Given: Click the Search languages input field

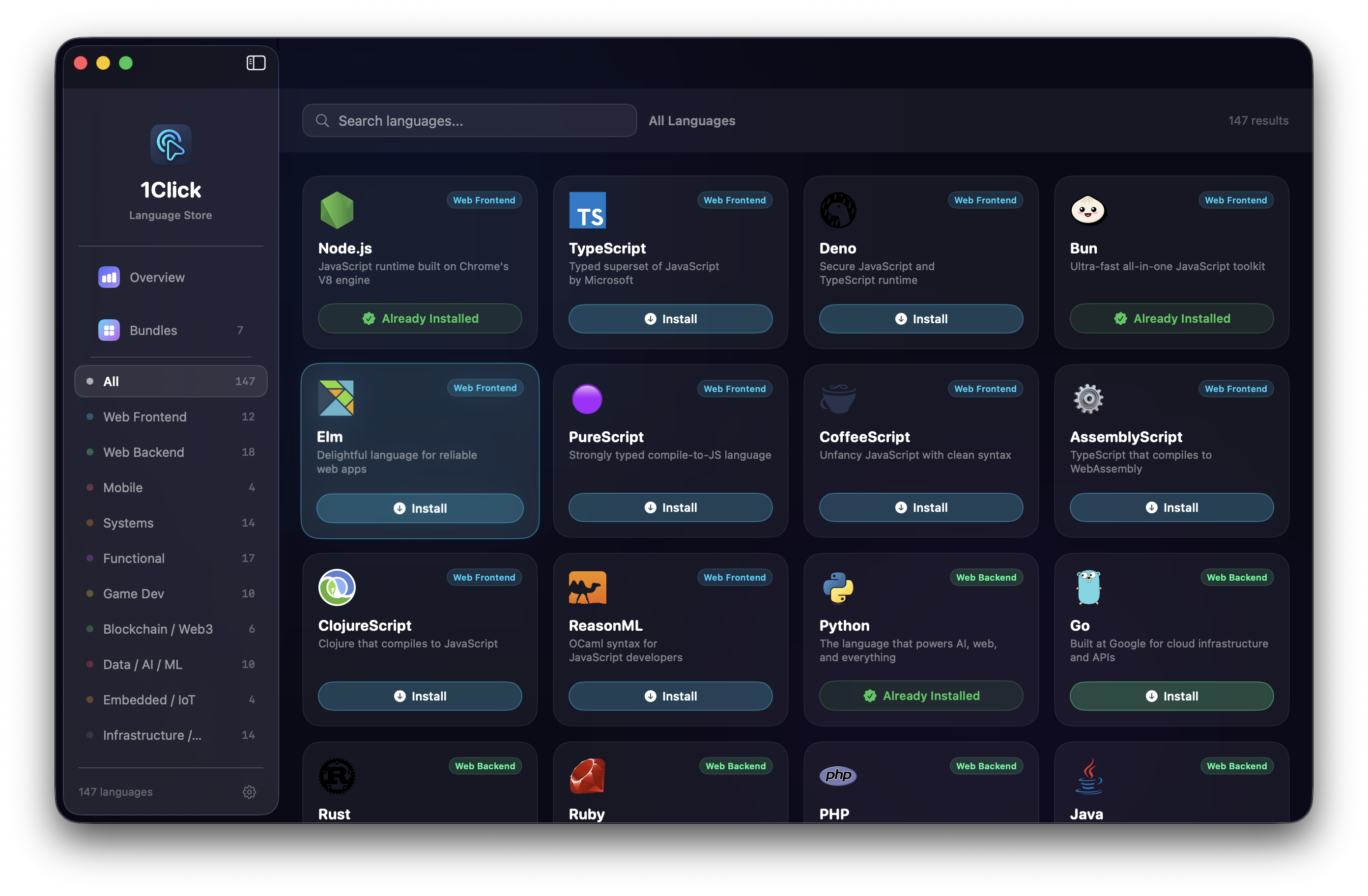Looking at the screenshot, I should [x=469, y=121].
